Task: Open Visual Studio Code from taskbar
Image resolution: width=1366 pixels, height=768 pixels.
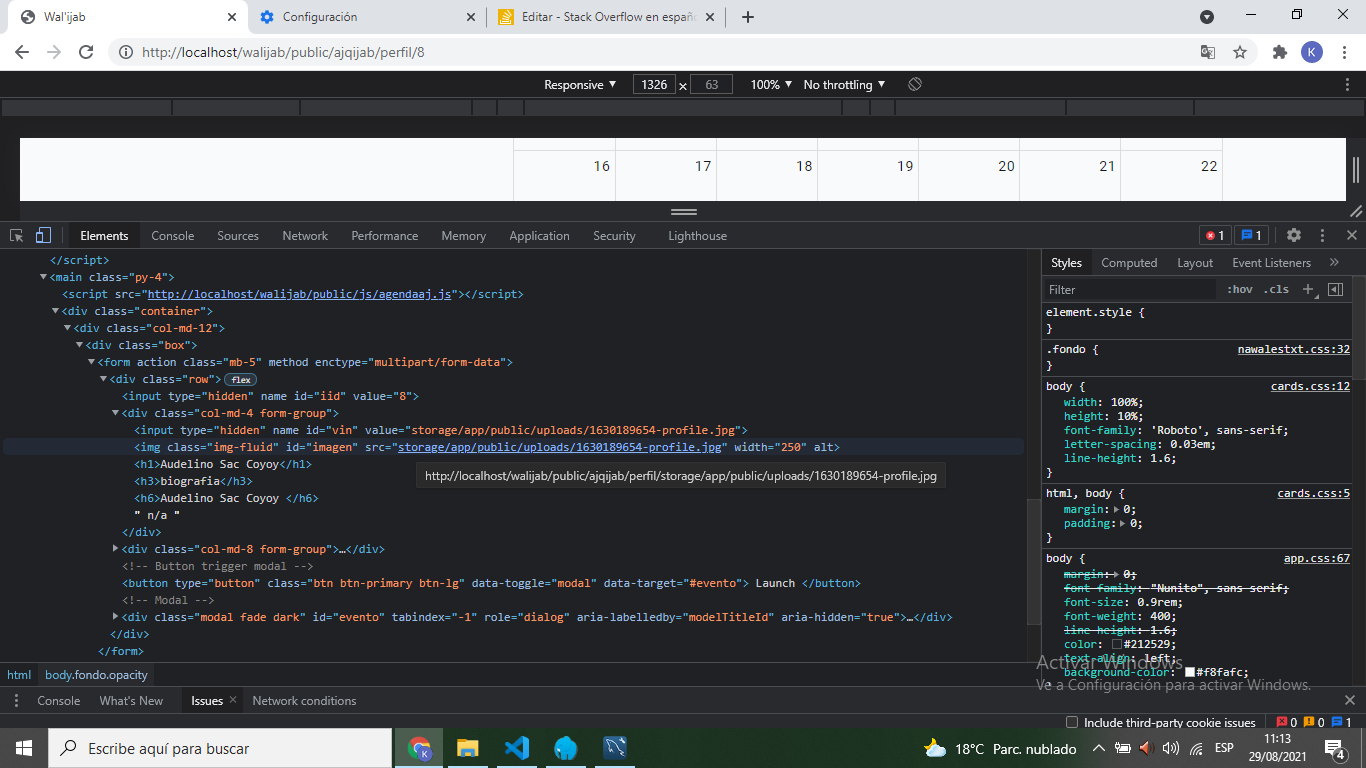Action: tap(516, 748)
